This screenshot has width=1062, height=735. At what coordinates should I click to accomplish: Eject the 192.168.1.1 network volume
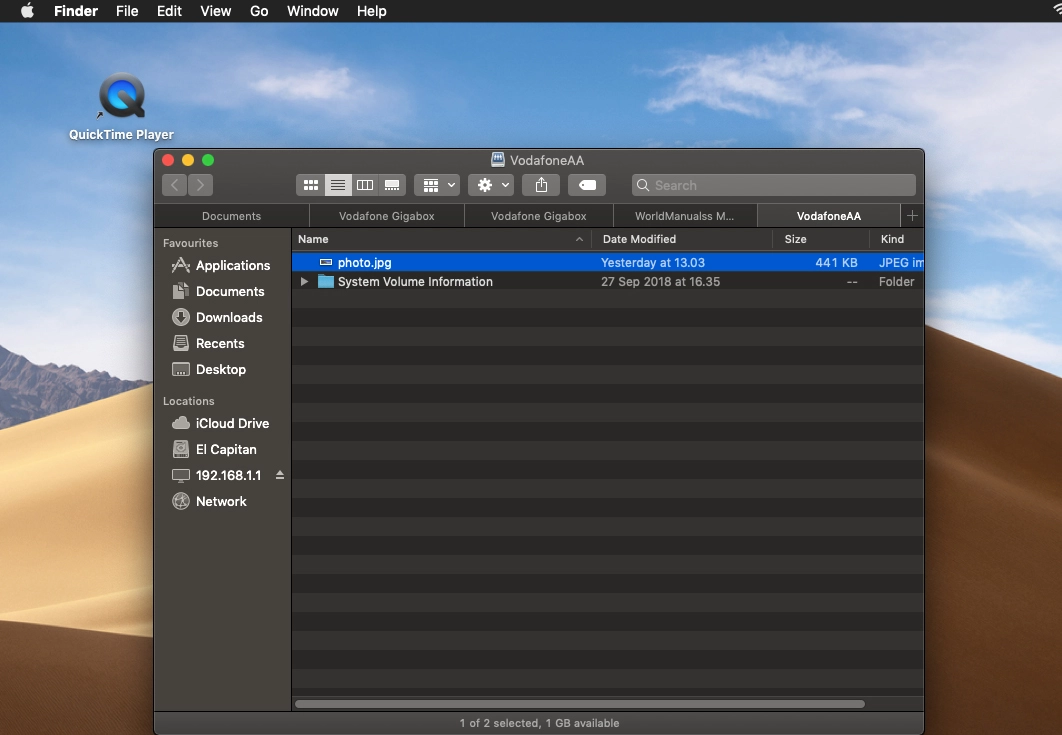280,475
